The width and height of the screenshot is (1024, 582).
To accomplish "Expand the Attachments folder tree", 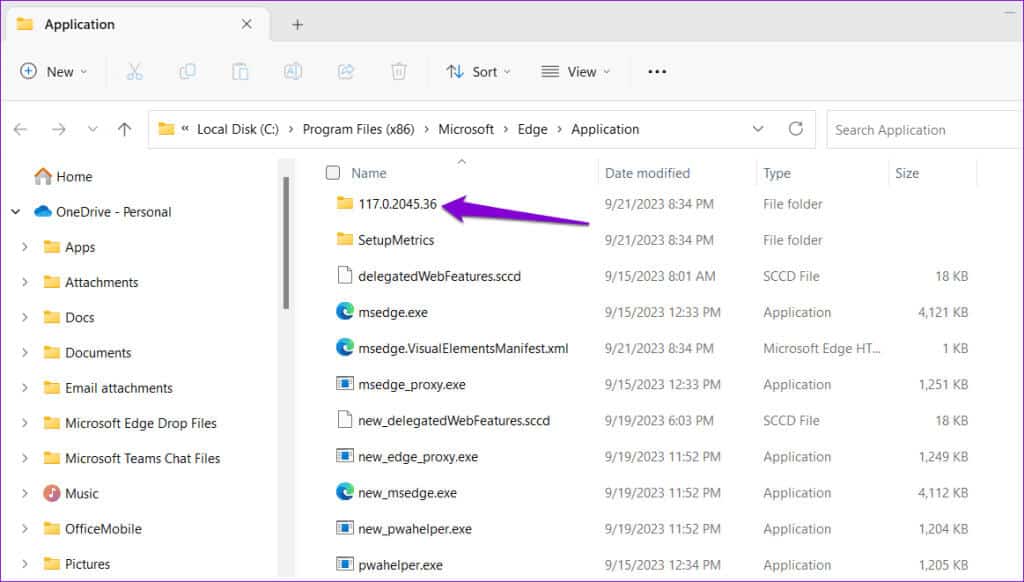I will coord(25,282).
